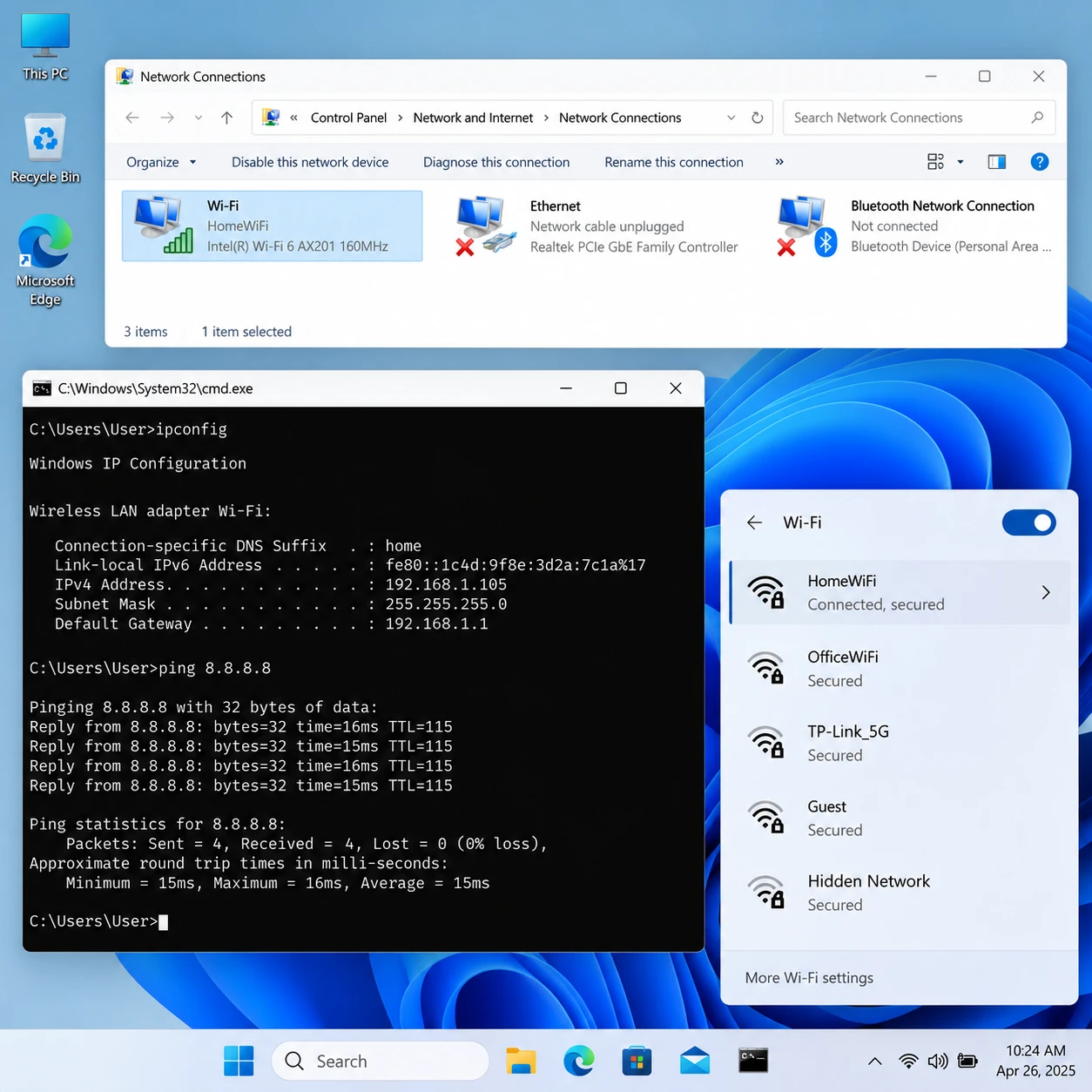Screen dimensions: 1092x1092
Task: Switch to Command Prompt on taskbar
Action: 753,1061
